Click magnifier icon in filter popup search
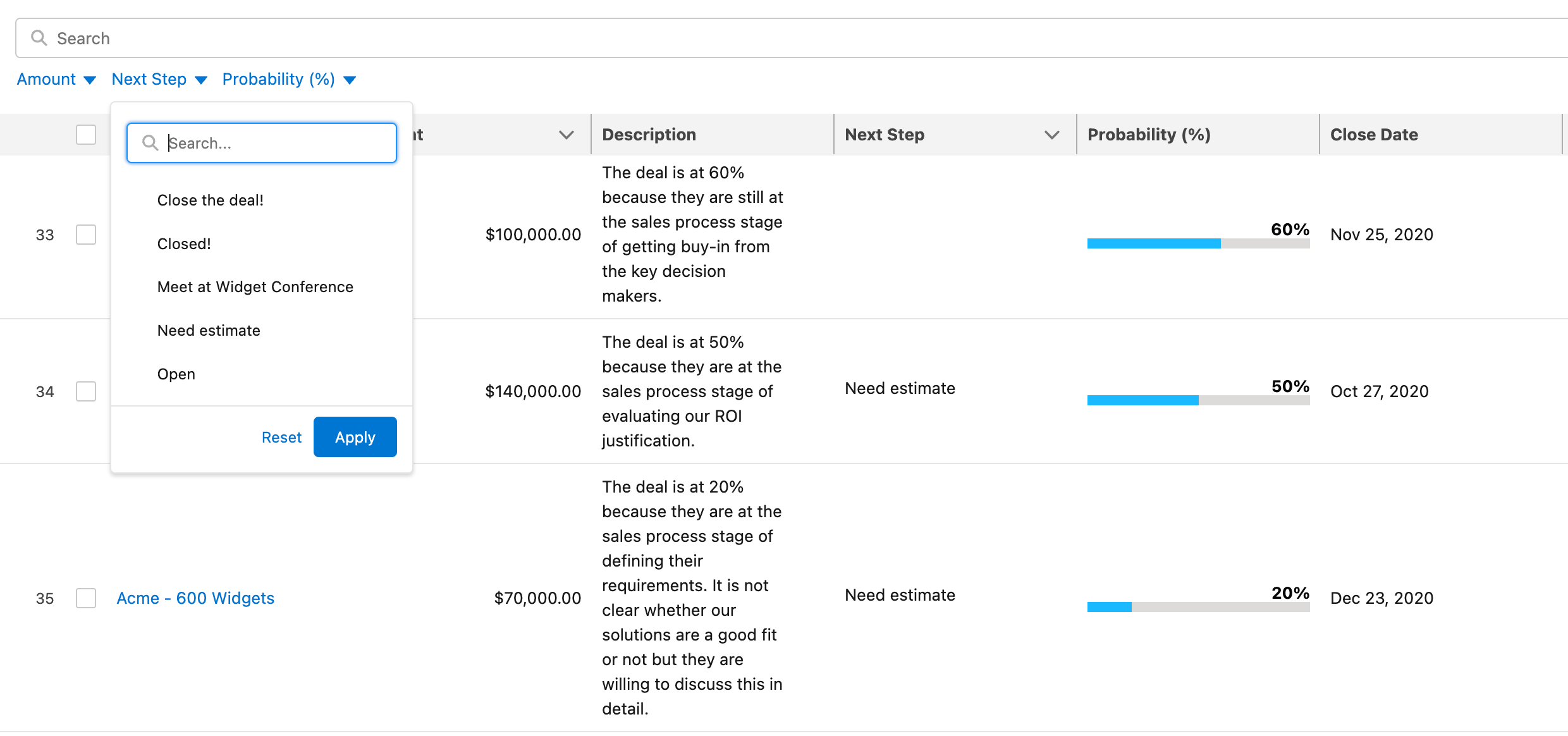Screen dimensions: 1568x736 [150, 143]
